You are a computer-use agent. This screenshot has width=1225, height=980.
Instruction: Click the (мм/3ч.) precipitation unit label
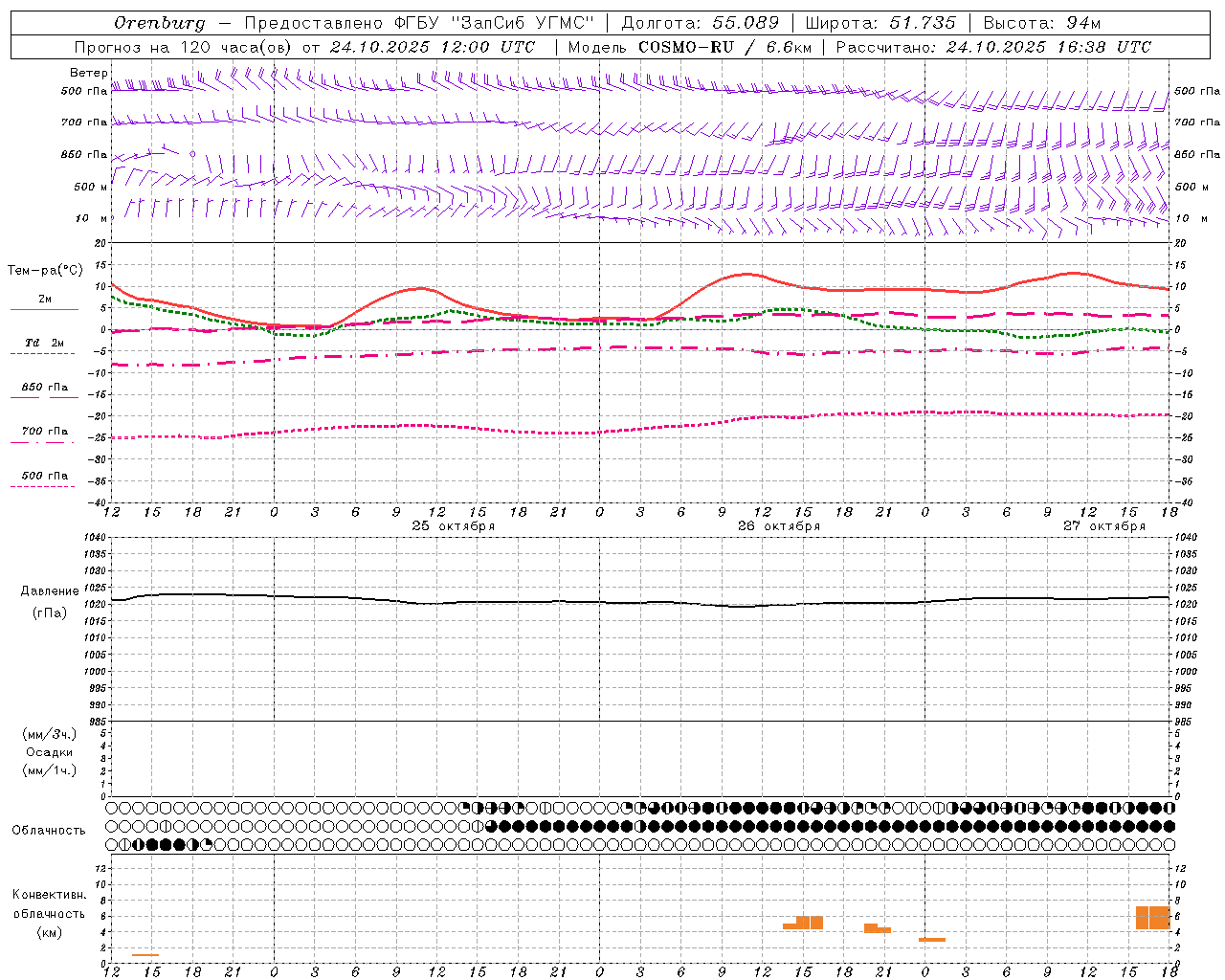pyautogui.click(x=50, y=734)
